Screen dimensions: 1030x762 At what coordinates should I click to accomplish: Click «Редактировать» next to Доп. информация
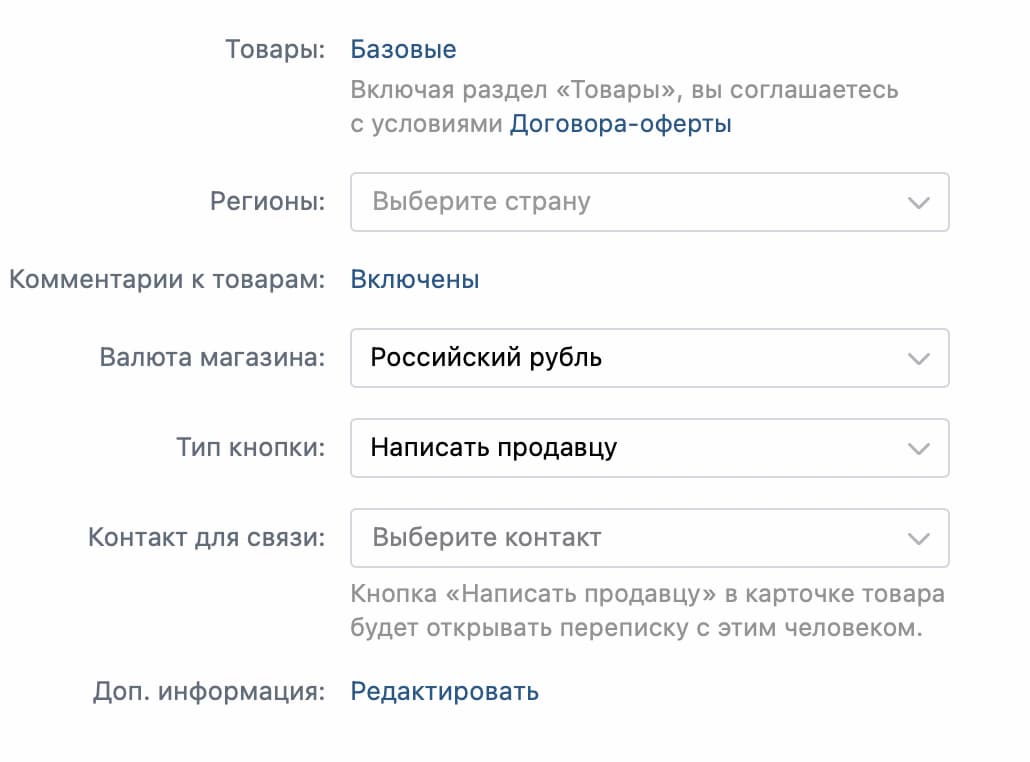(444, 690)
